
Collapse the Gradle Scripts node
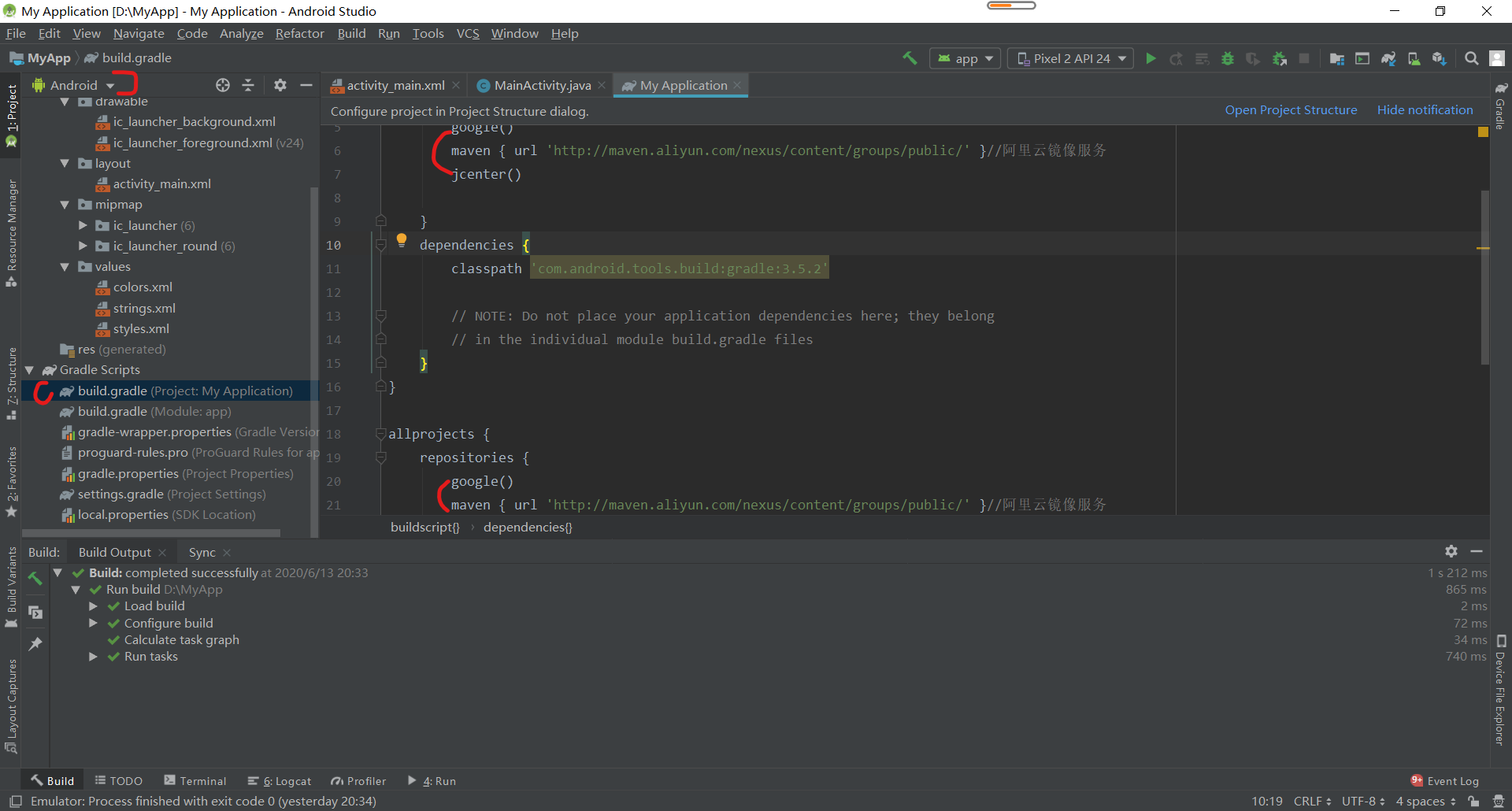(29, 369)
